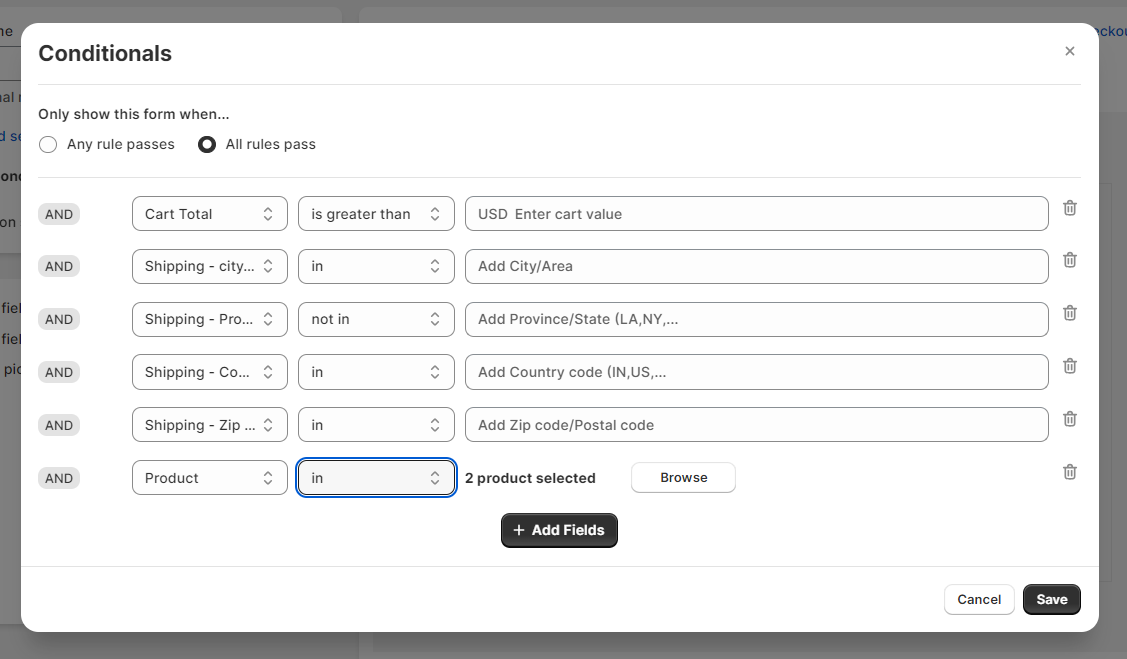Cancel the conditionals changes

coord(978,600)
